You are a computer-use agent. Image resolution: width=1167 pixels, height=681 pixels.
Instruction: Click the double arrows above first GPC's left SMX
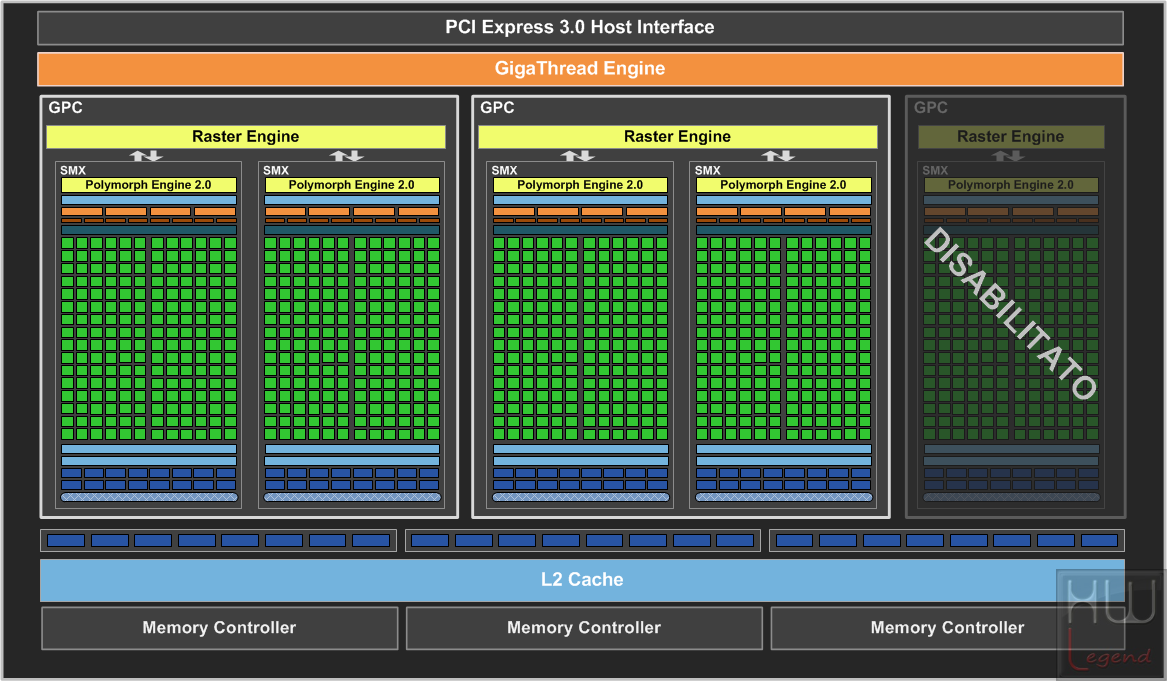coord(146,156)
